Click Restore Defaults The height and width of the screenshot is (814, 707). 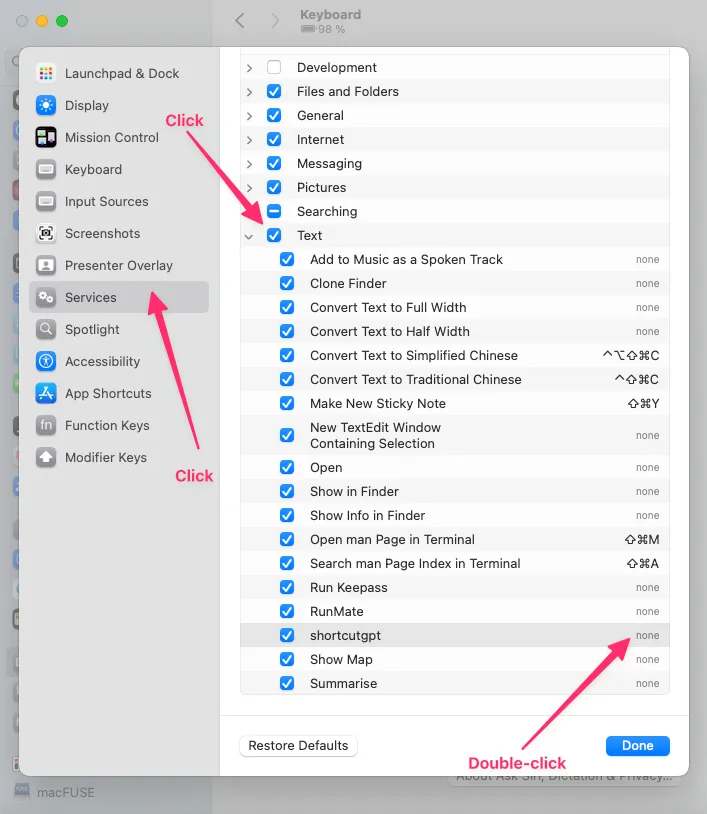point(298,745)
